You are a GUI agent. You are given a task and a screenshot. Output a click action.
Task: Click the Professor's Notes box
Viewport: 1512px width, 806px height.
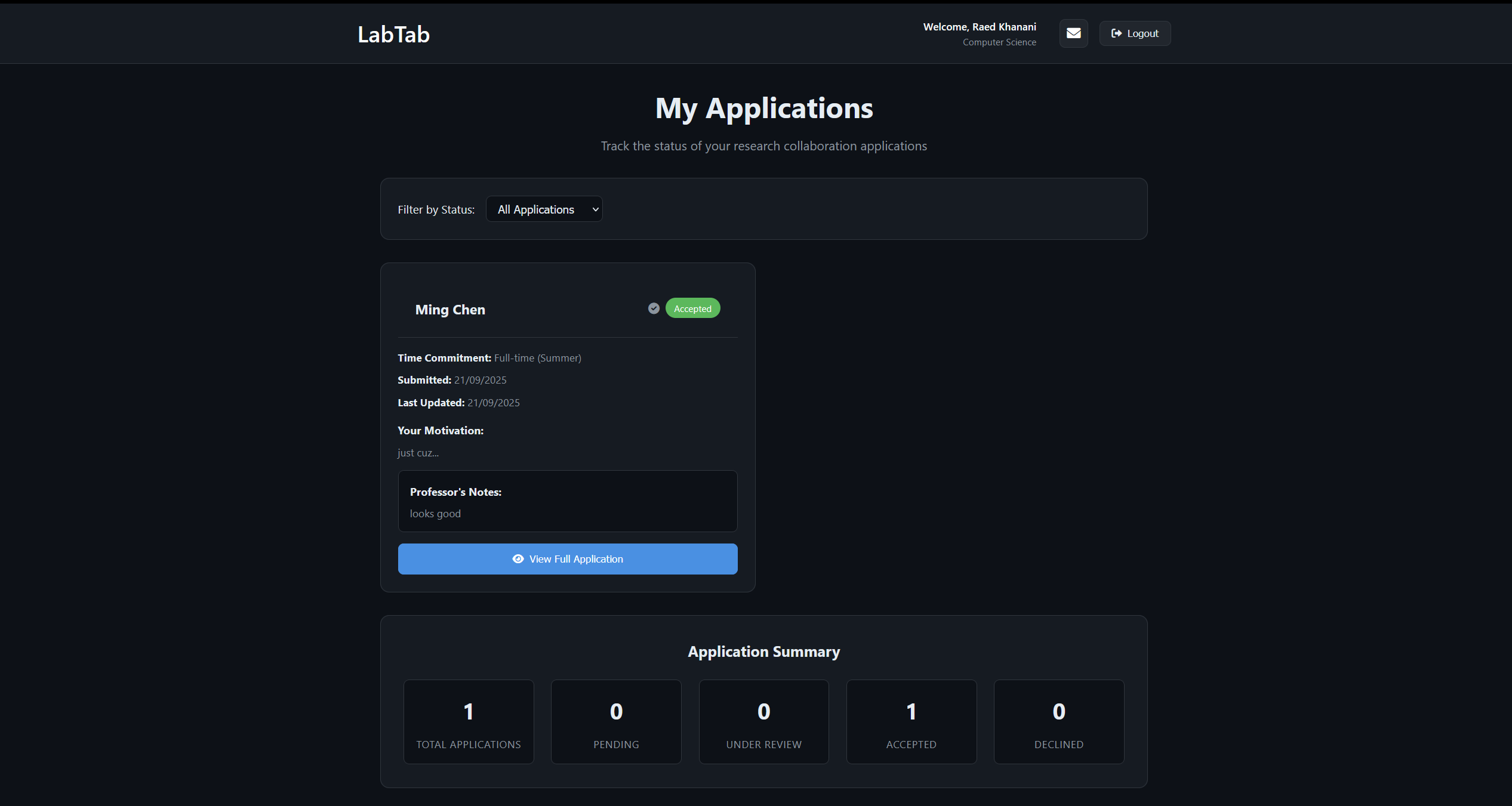tap(567, 501)
